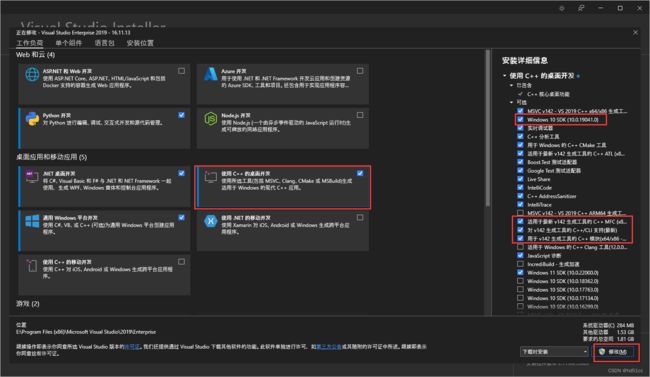Click the Node.js workload logo icon
This screenshot has width=650, height=377.
click(x=211, y=119)
